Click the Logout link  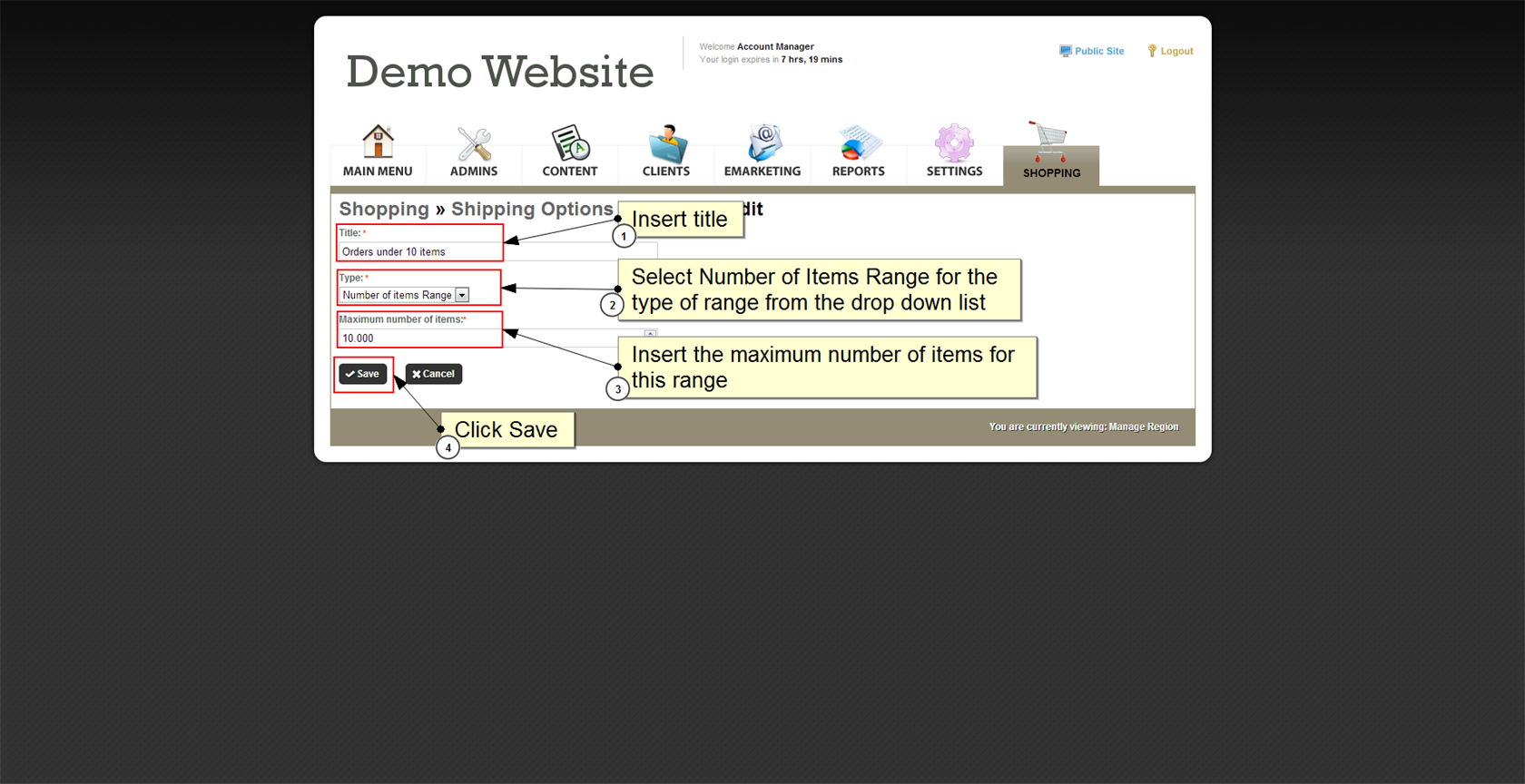(1176, 51)
